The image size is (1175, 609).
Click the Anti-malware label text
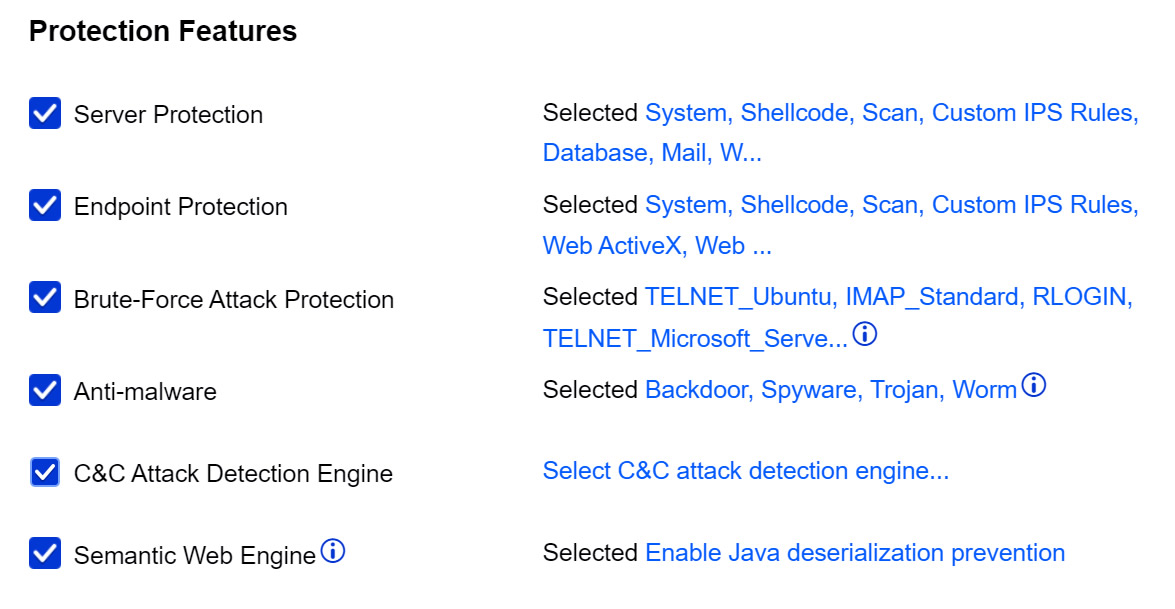145,392
